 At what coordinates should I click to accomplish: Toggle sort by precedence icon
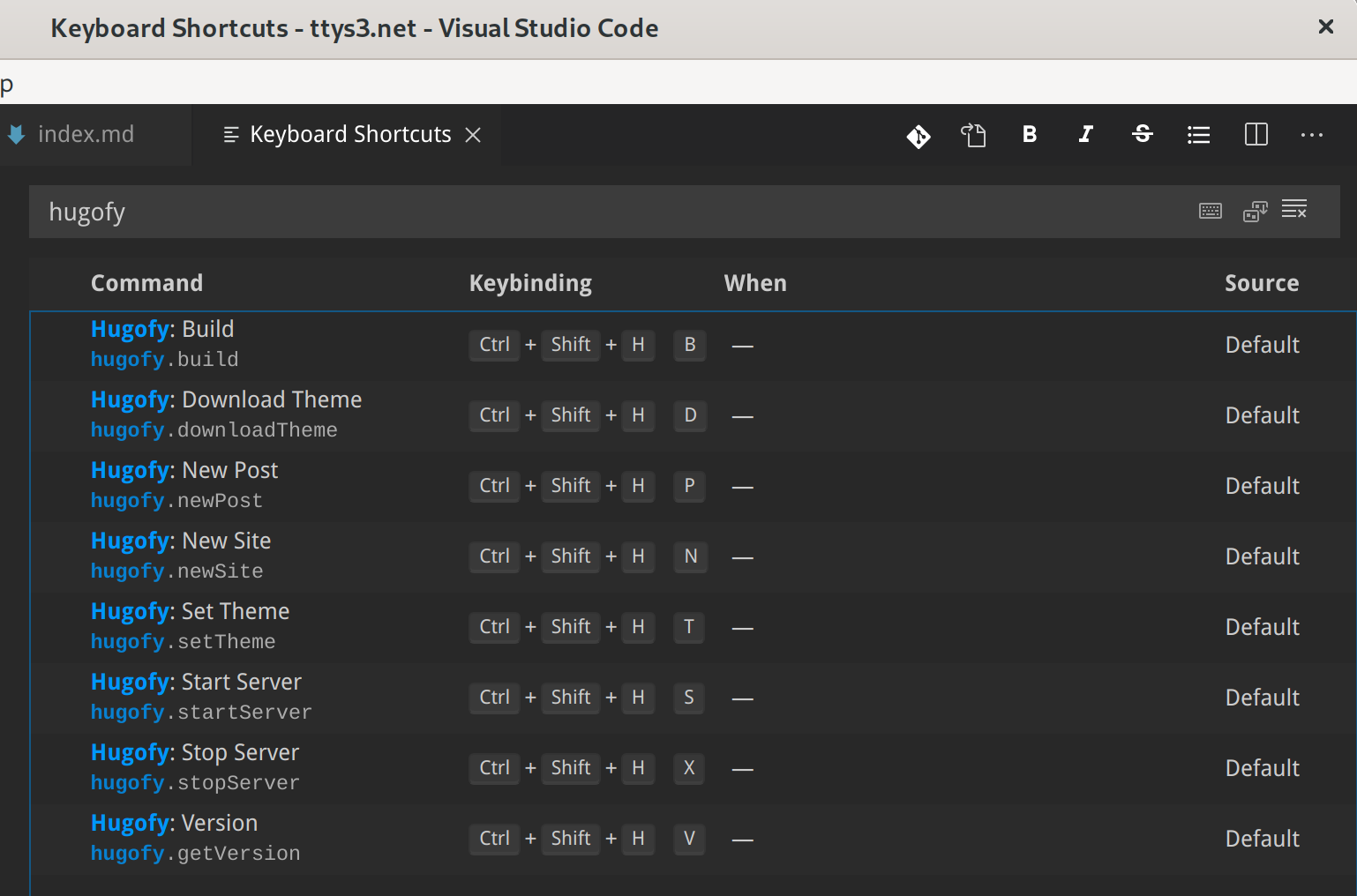click(1255, 211)
